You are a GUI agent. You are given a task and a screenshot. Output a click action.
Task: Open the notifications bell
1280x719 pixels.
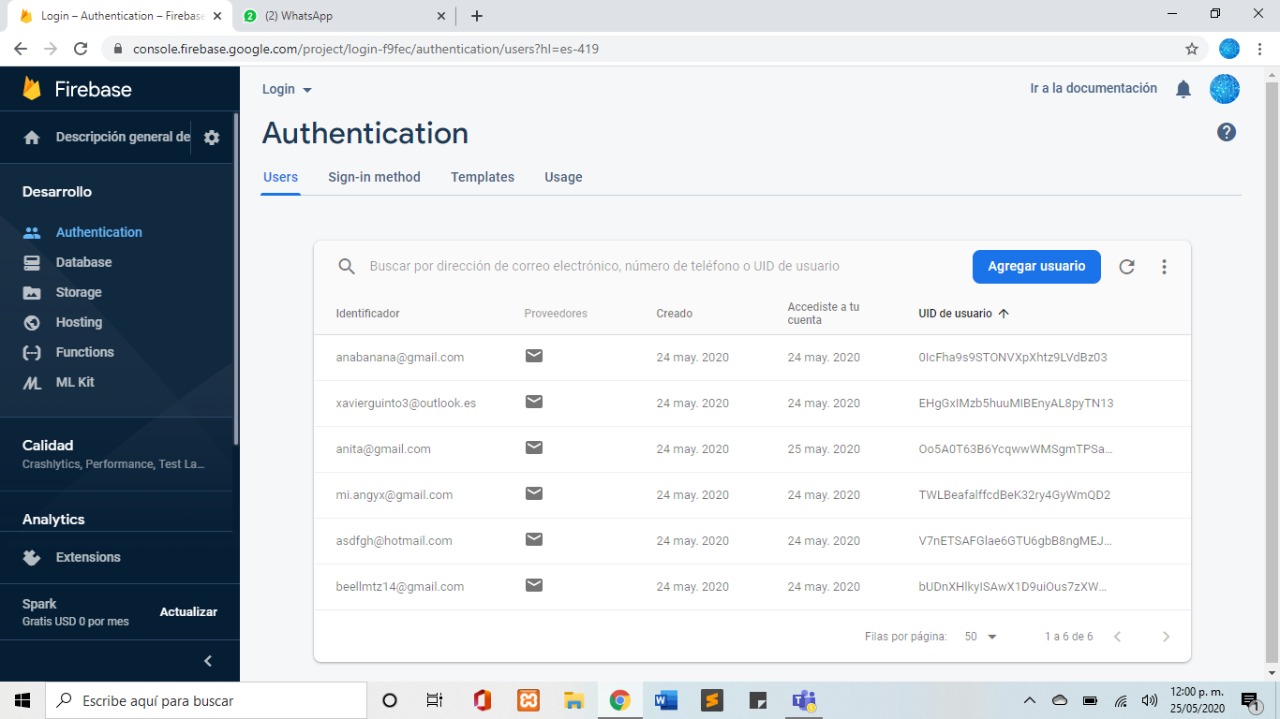pos(1183,89)
